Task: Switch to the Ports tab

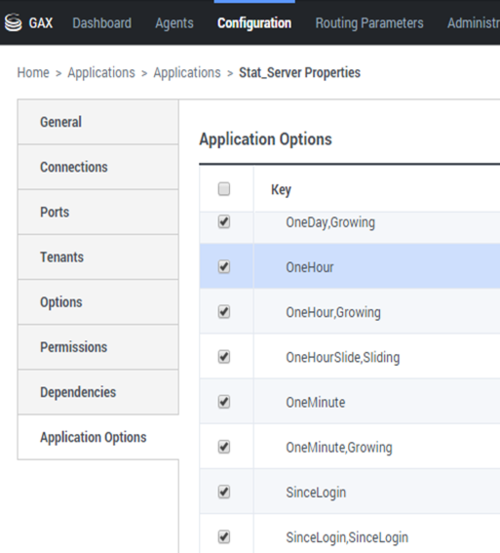Action: (x=98, y=212)
